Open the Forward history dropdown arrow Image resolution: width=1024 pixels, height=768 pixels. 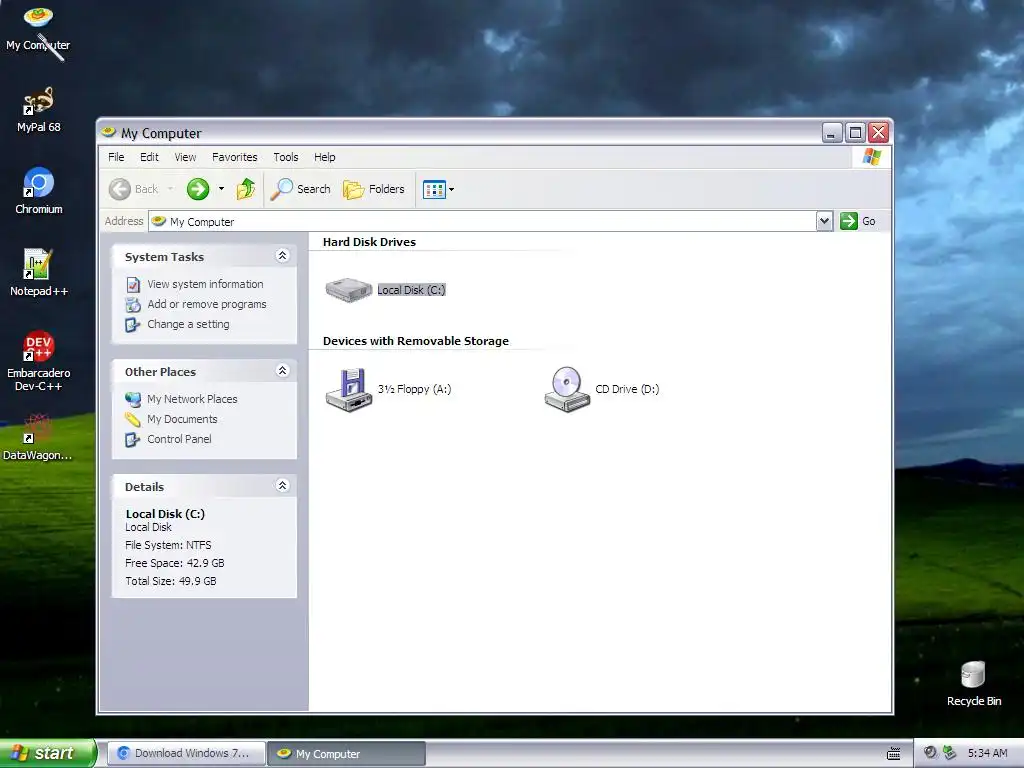tap(221, 189)
